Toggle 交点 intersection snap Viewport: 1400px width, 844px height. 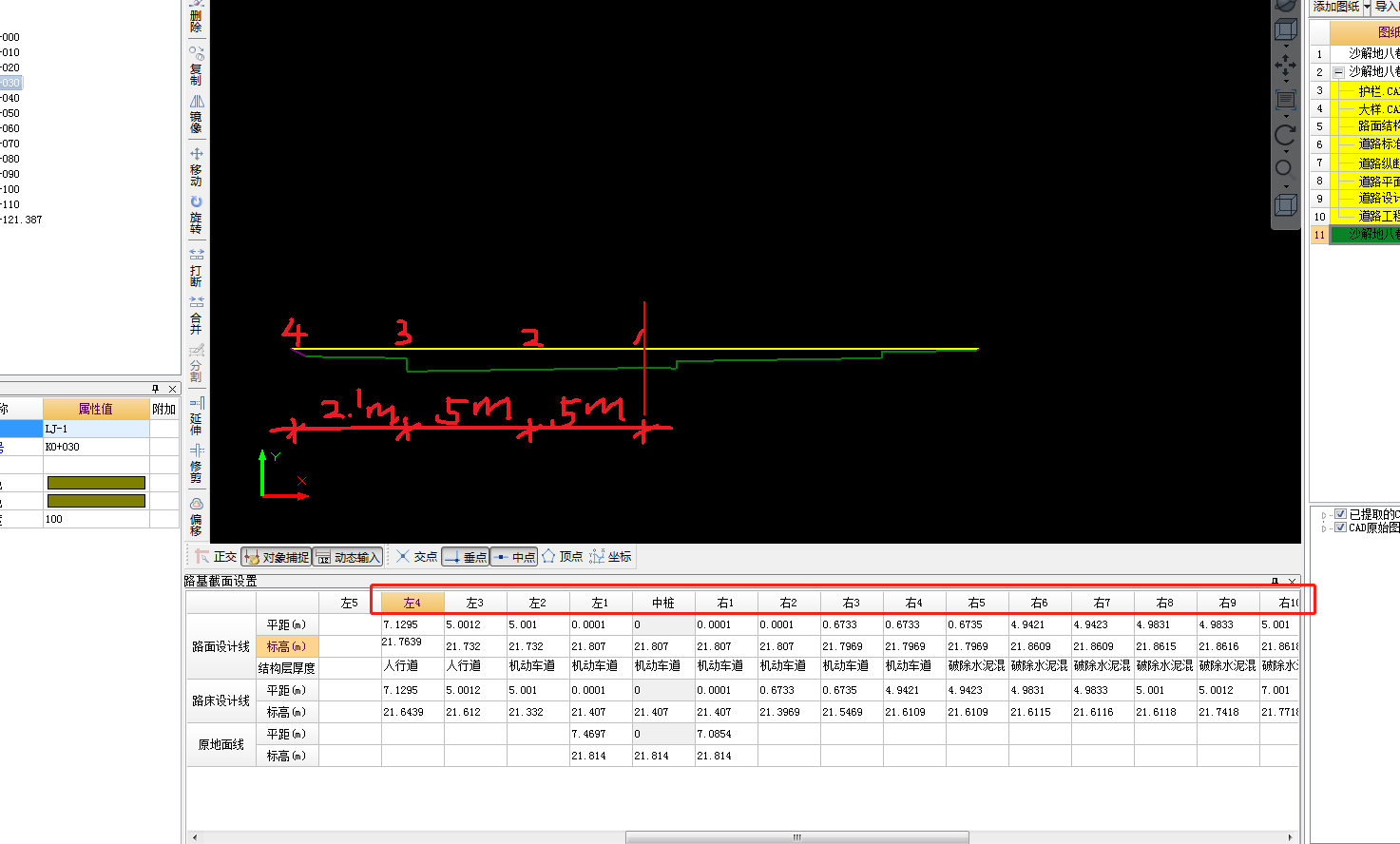pos(416,557)
